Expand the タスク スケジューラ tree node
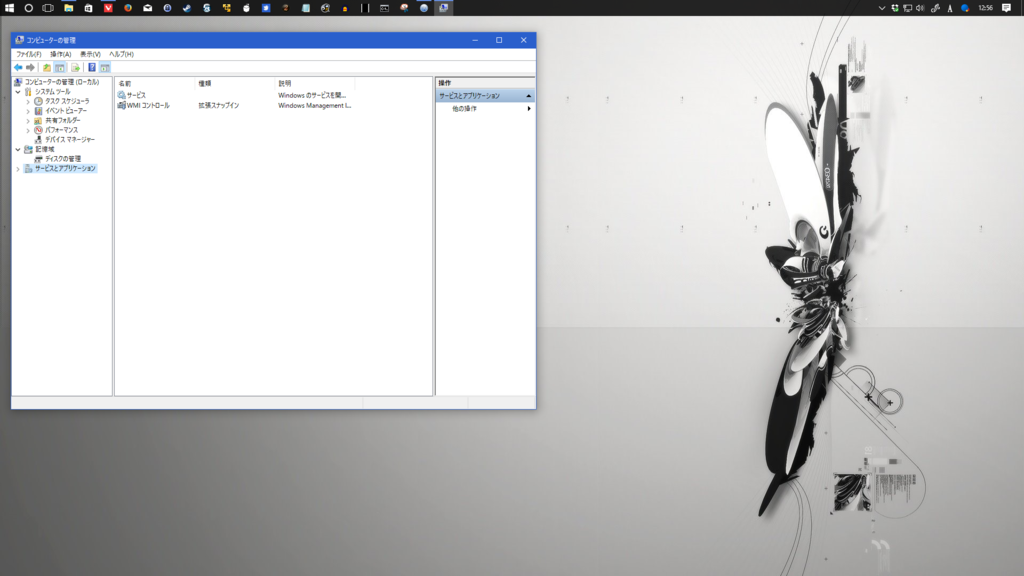1024x576 pixels. click(28, 102)
